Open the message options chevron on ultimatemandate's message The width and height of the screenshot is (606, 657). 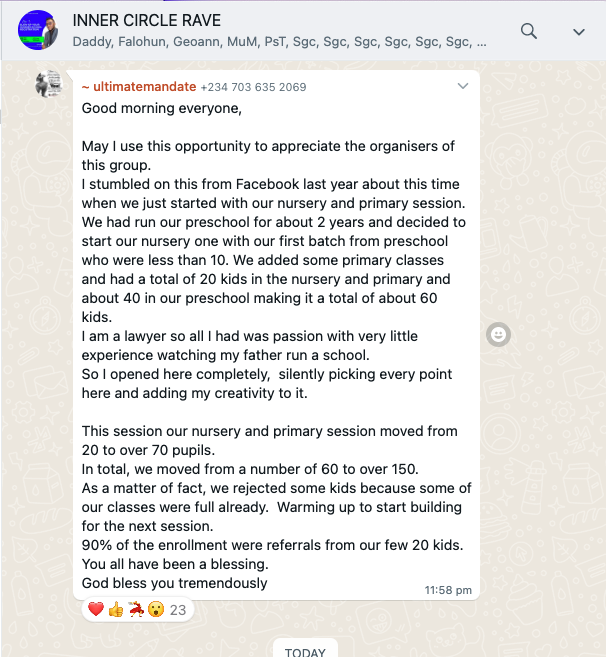[x=463, y=86]
